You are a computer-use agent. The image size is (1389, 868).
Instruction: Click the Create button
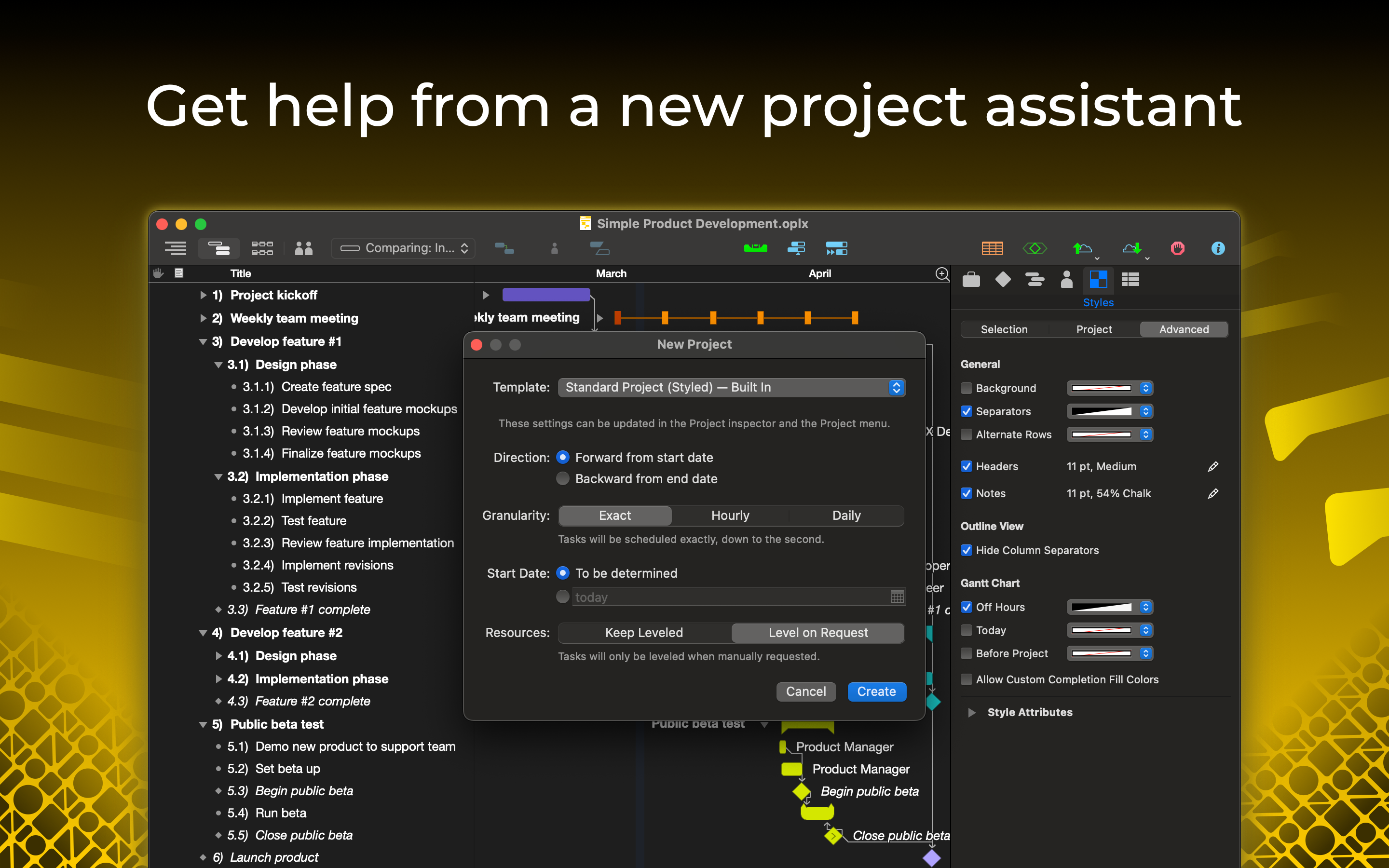876,692
